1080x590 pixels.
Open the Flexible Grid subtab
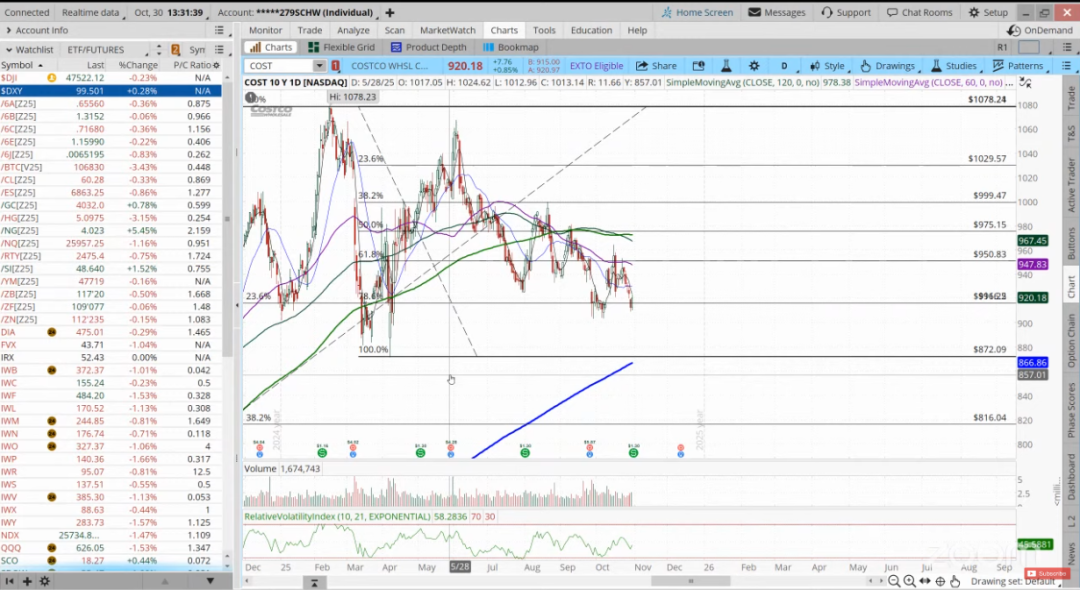point(342,47)
